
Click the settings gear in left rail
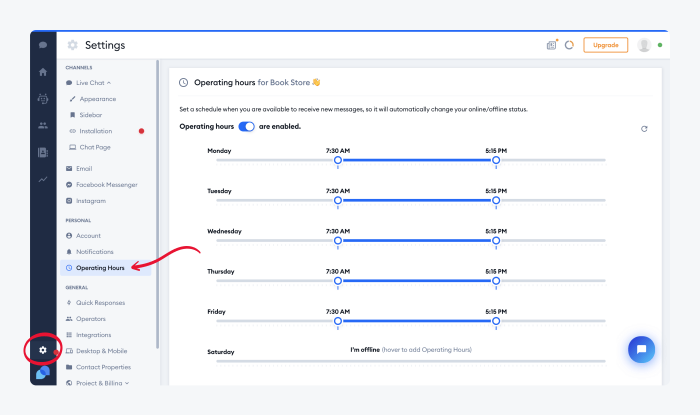tap(43, 350)
